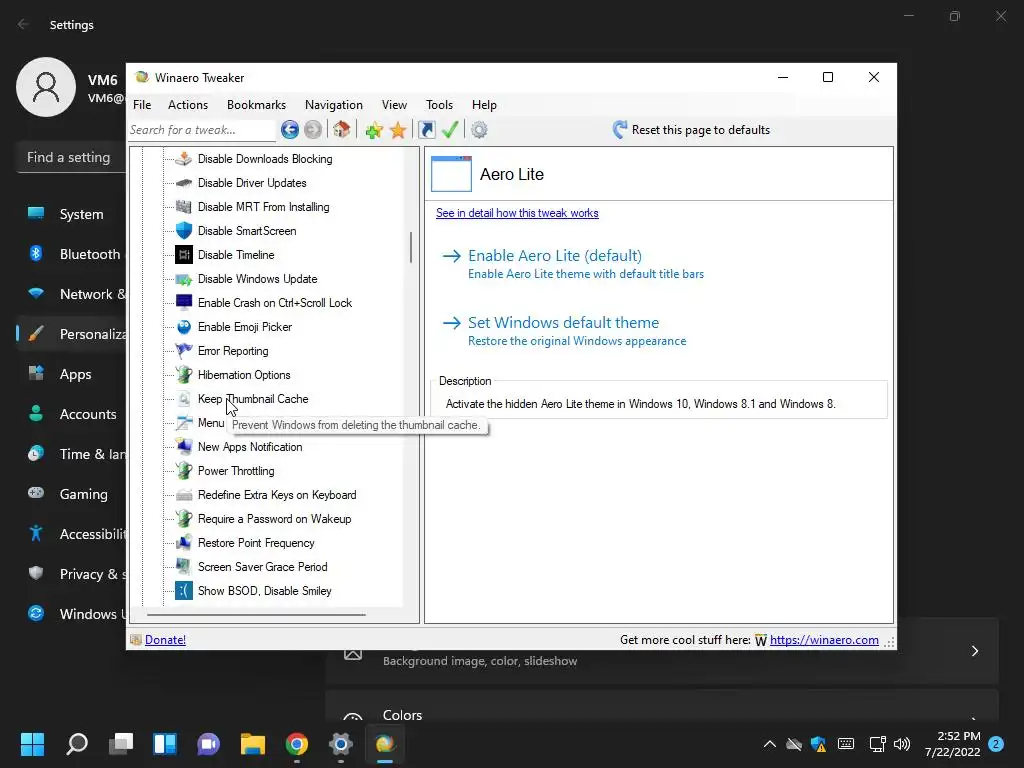
Task: Open Apps in Settings sidebar
Action: [71, 374]
